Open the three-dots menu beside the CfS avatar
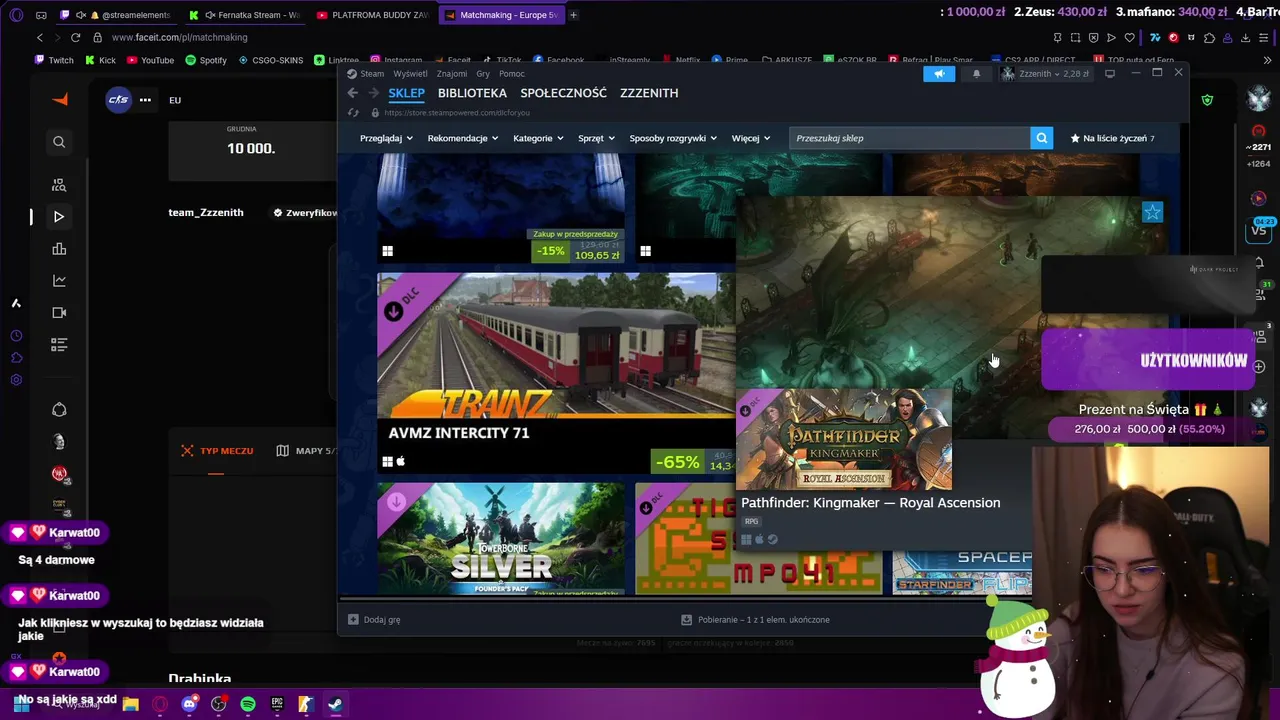The width and height of the screenshot is (1280, 720). [145, 100]
